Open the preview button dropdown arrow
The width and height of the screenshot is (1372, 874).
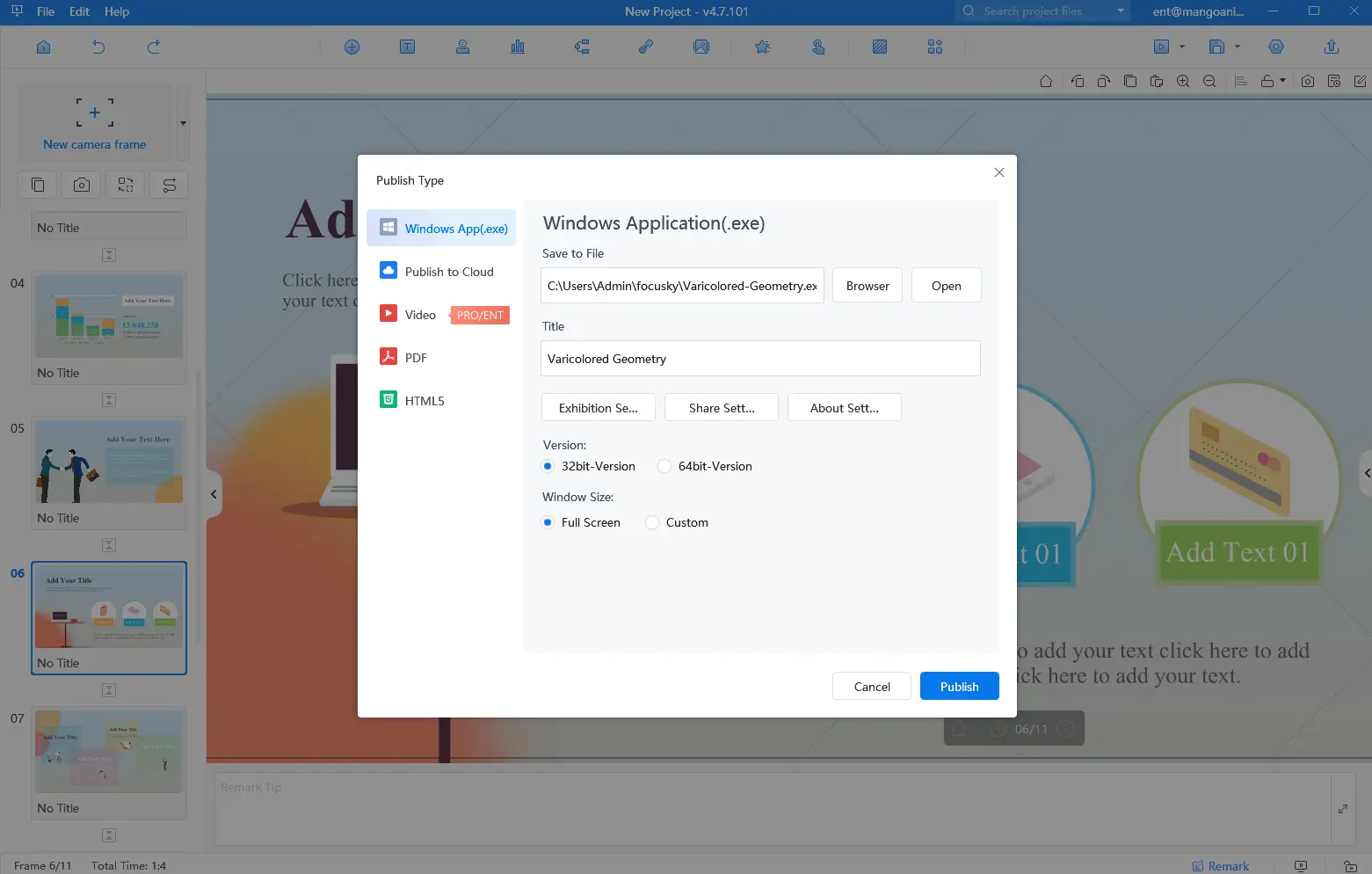1182,47
